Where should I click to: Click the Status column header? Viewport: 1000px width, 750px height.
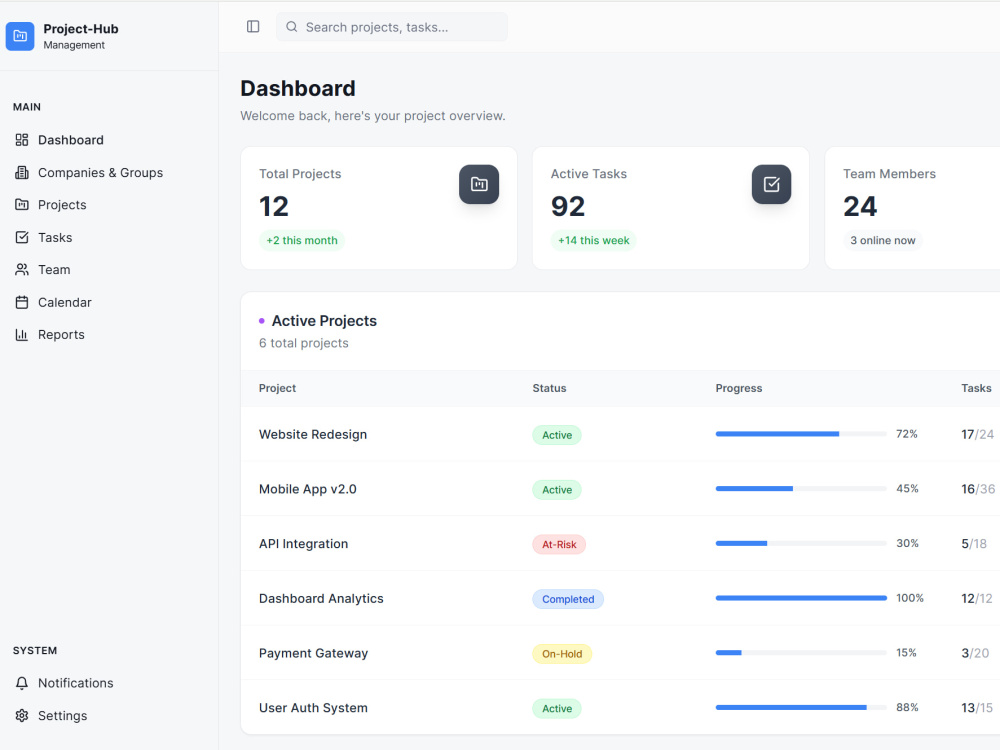[x=549, y=388]
